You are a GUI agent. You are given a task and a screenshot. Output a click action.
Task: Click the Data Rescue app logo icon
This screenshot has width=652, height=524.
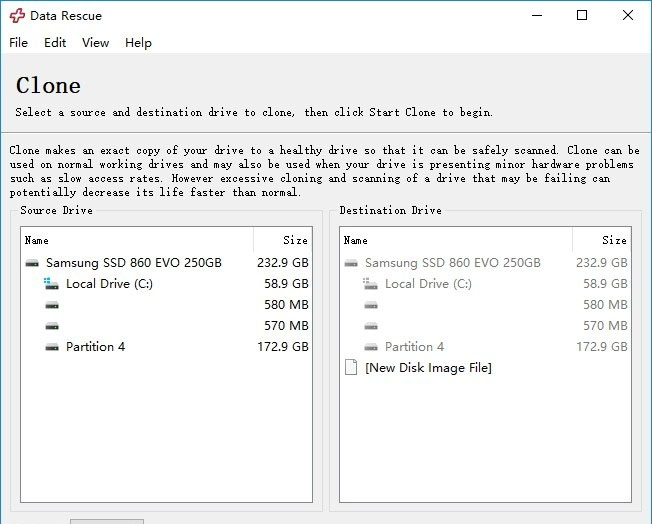(17, 16)
